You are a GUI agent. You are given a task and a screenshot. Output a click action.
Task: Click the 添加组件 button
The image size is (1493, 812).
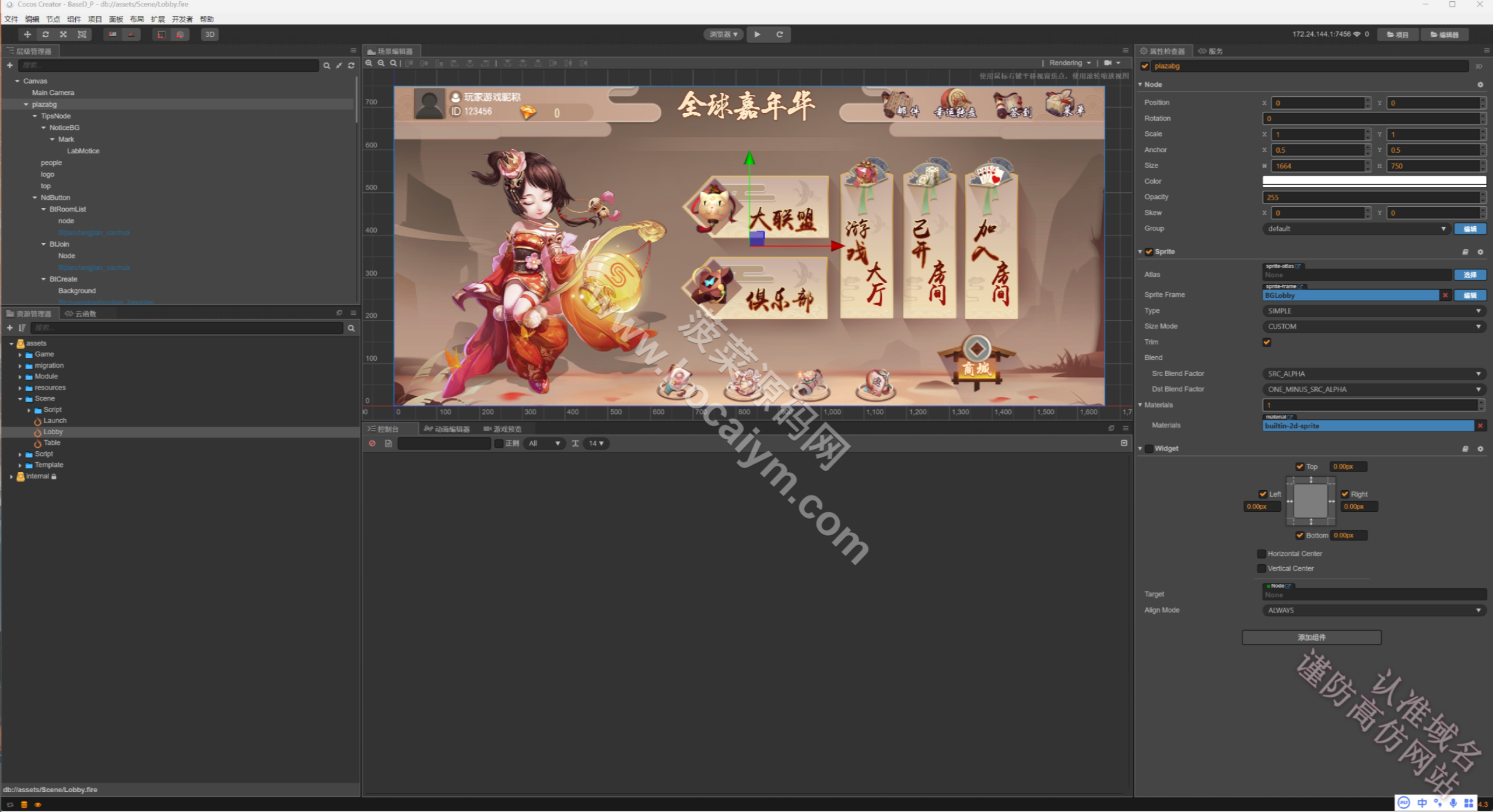[1312, 637]
